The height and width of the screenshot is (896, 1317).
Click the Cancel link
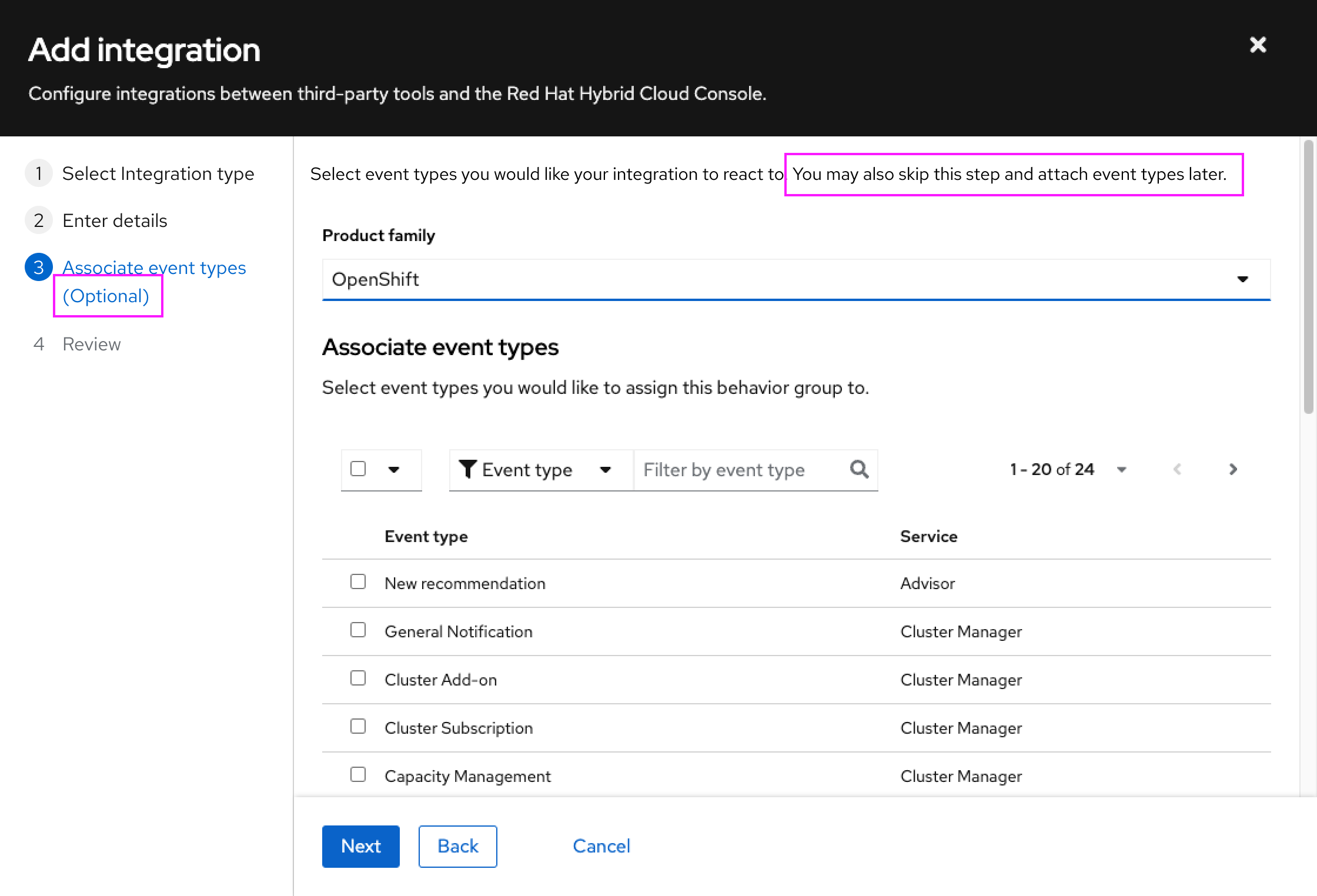(x=601, y=846)
